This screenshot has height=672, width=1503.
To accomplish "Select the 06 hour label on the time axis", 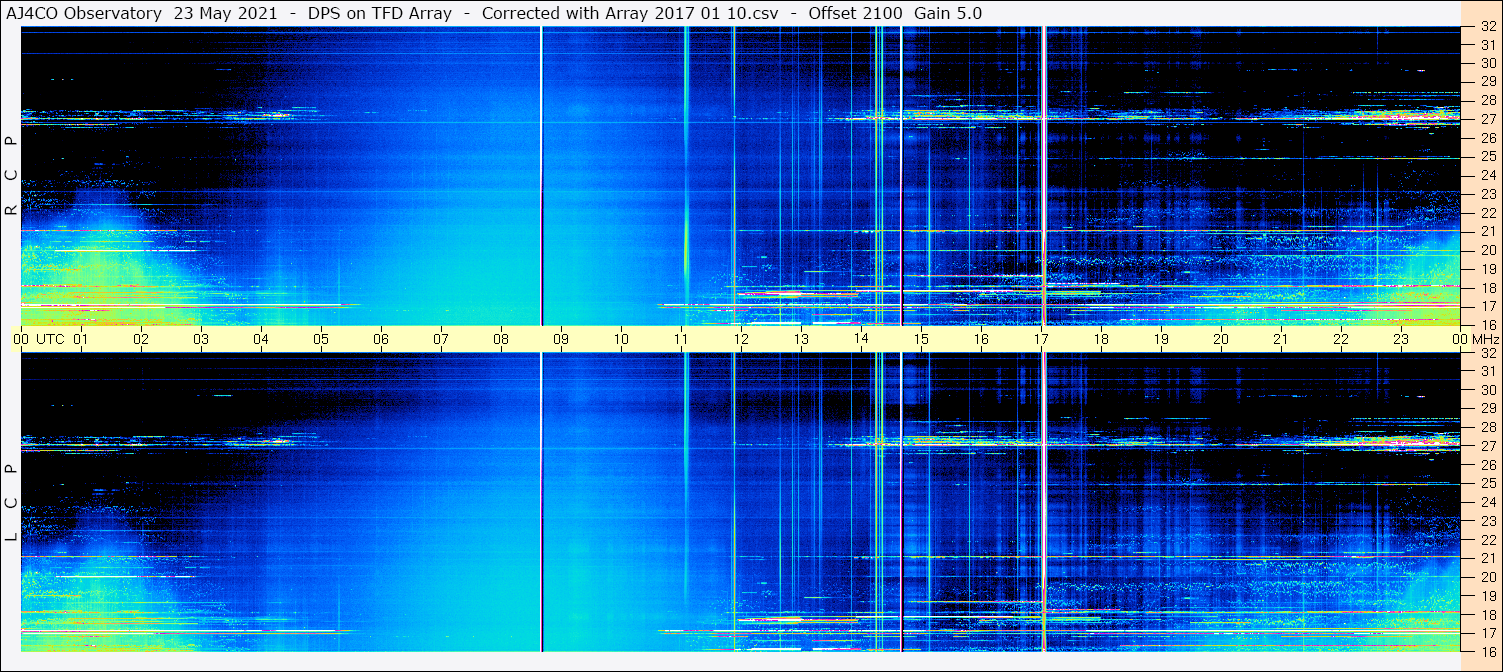I will [x=381, y=339].
